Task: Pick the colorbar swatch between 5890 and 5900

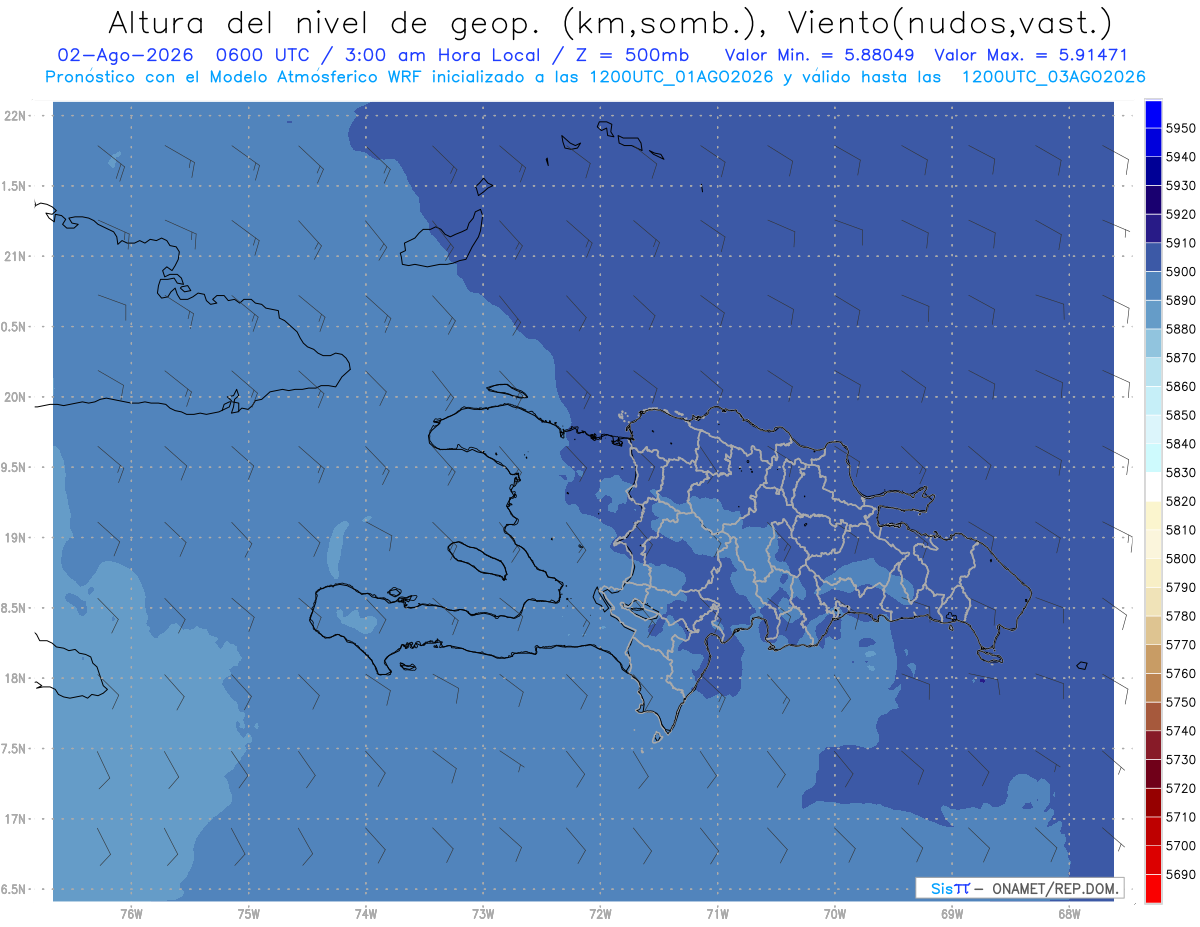Action: (1153, 286)
